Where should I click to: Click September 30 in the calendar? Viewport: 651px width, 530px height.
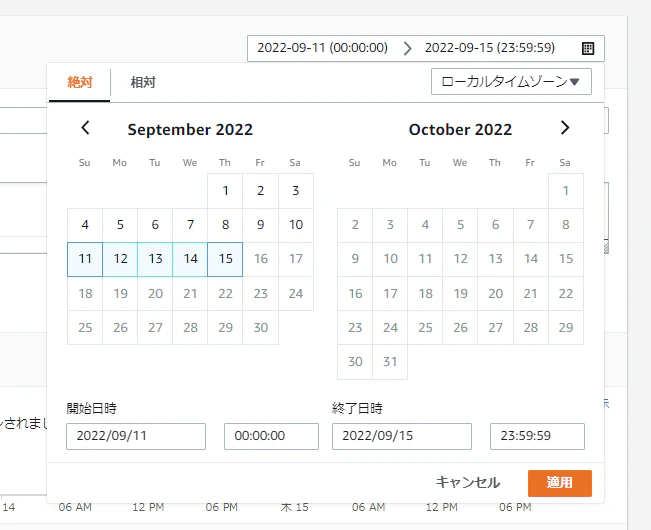pos(260,328)
